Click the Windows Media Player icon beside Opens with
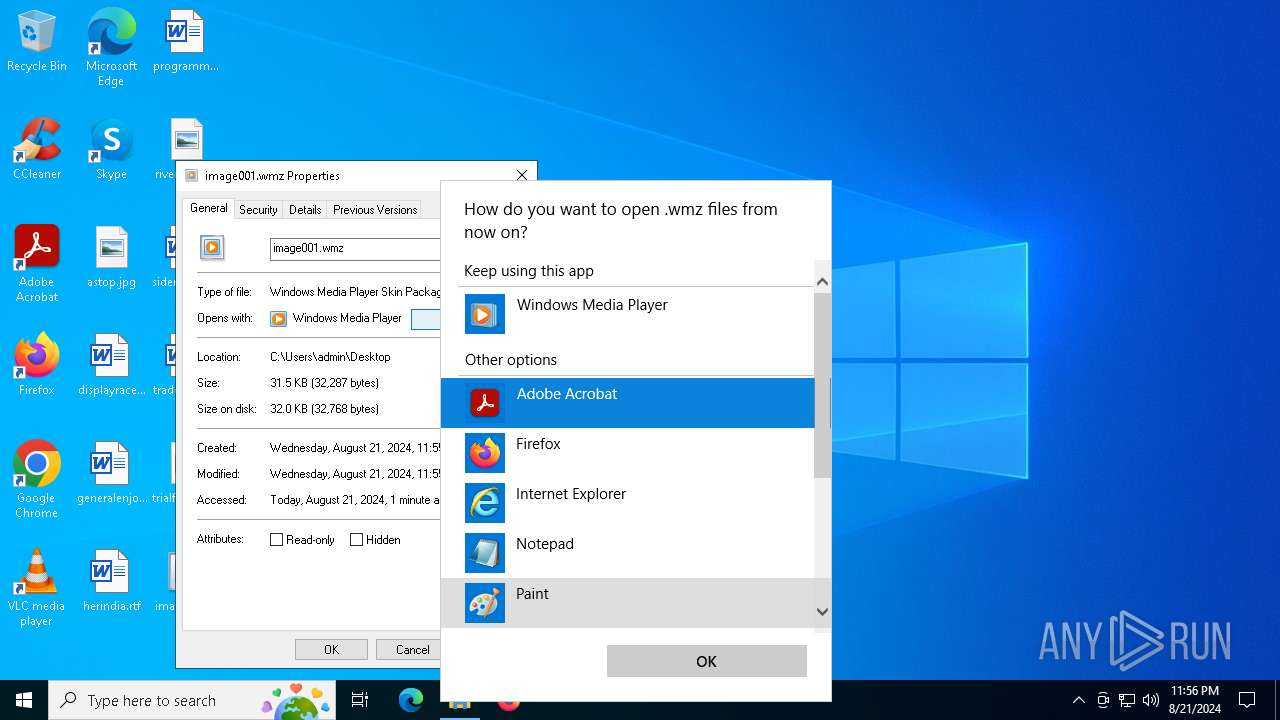 tap(278, 318)
